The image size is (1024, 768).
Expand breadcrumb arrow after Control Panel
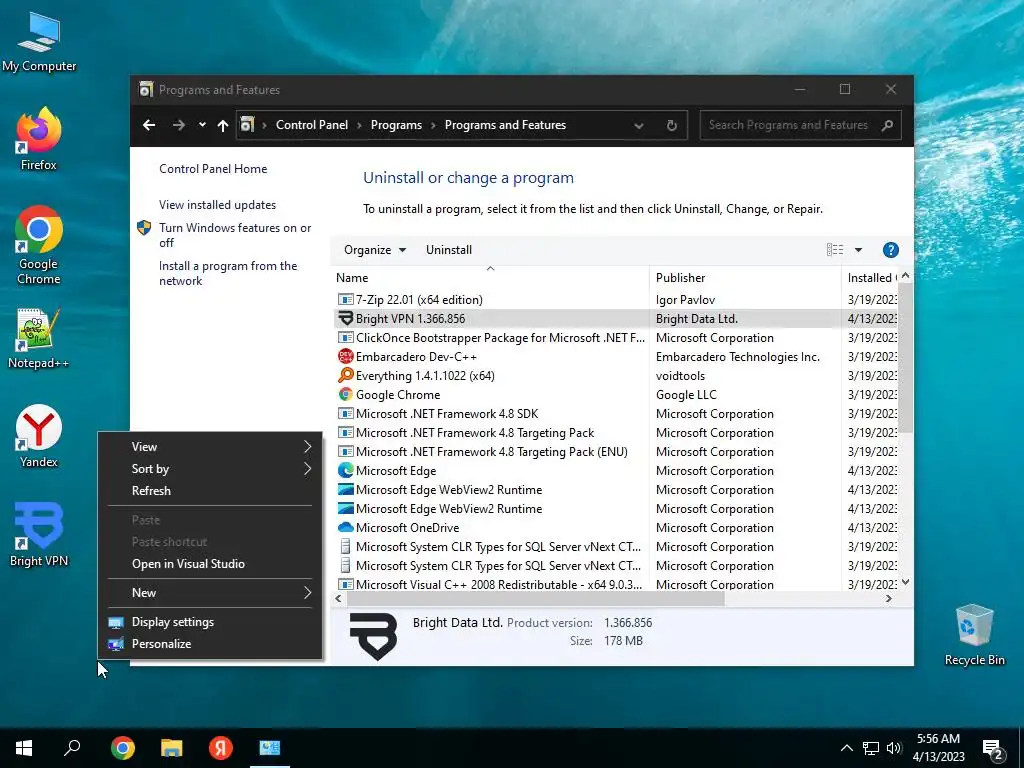tap(359, 125)
